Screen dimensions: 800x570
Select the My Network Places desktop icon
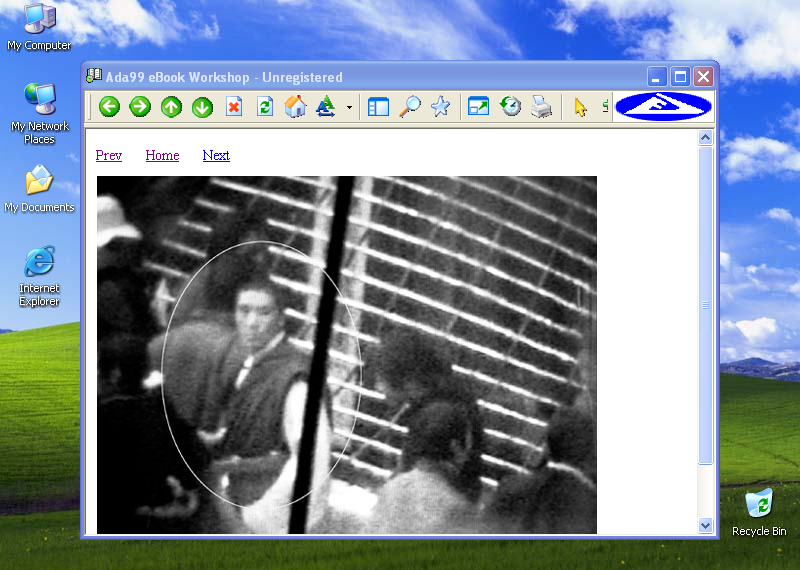[39, 113]
